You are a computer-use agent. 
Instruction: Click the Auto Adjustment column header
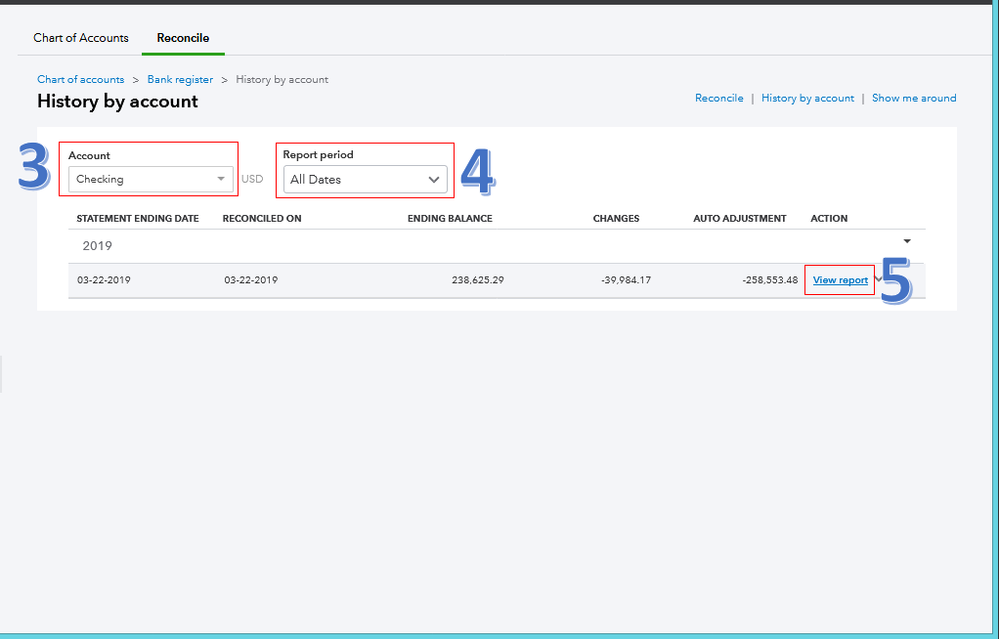(x=740, y=219)
